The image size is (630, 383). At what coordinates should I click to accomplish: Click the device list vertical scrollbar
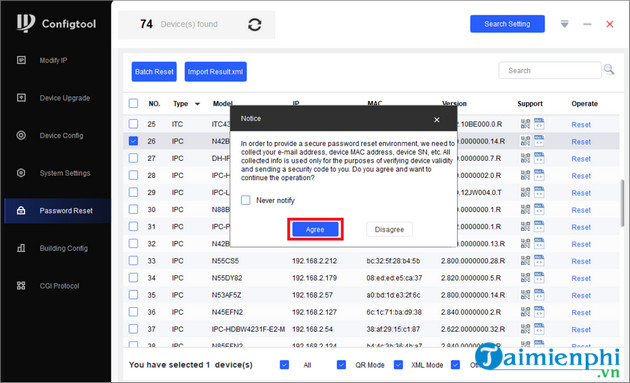tap(623, 203)
